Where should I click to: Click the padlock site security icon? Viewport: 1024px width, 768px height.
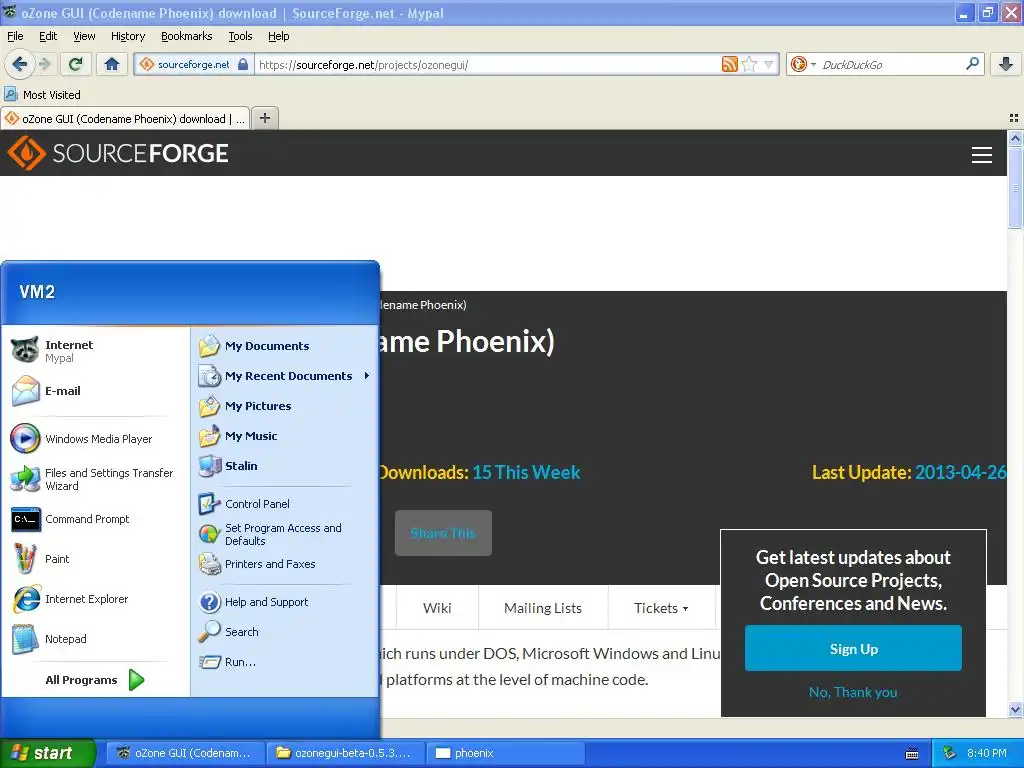click(243, 64)
